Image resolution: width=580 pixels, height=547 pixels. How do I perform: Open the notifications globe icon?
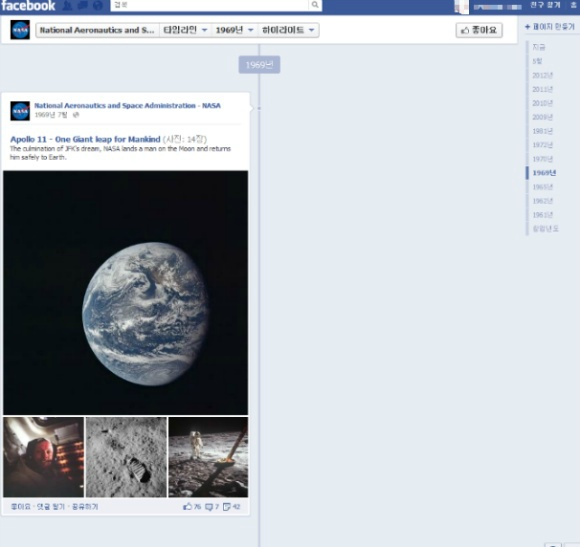(98, 6)
